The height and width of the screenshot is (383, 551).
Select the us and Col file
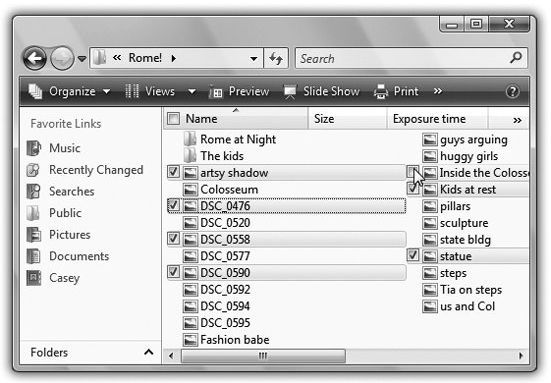pyautogui.click(x=467, y=306)
